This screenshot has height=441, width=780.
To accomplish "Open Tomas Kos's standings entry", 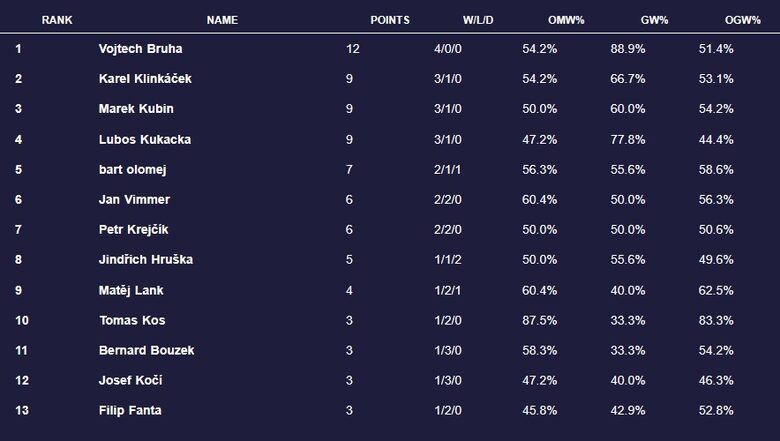I will [132, 320].
